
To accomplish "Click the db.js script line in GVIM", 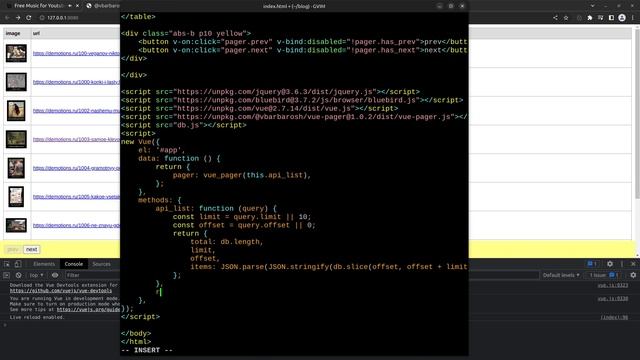I will click(184, 125).
